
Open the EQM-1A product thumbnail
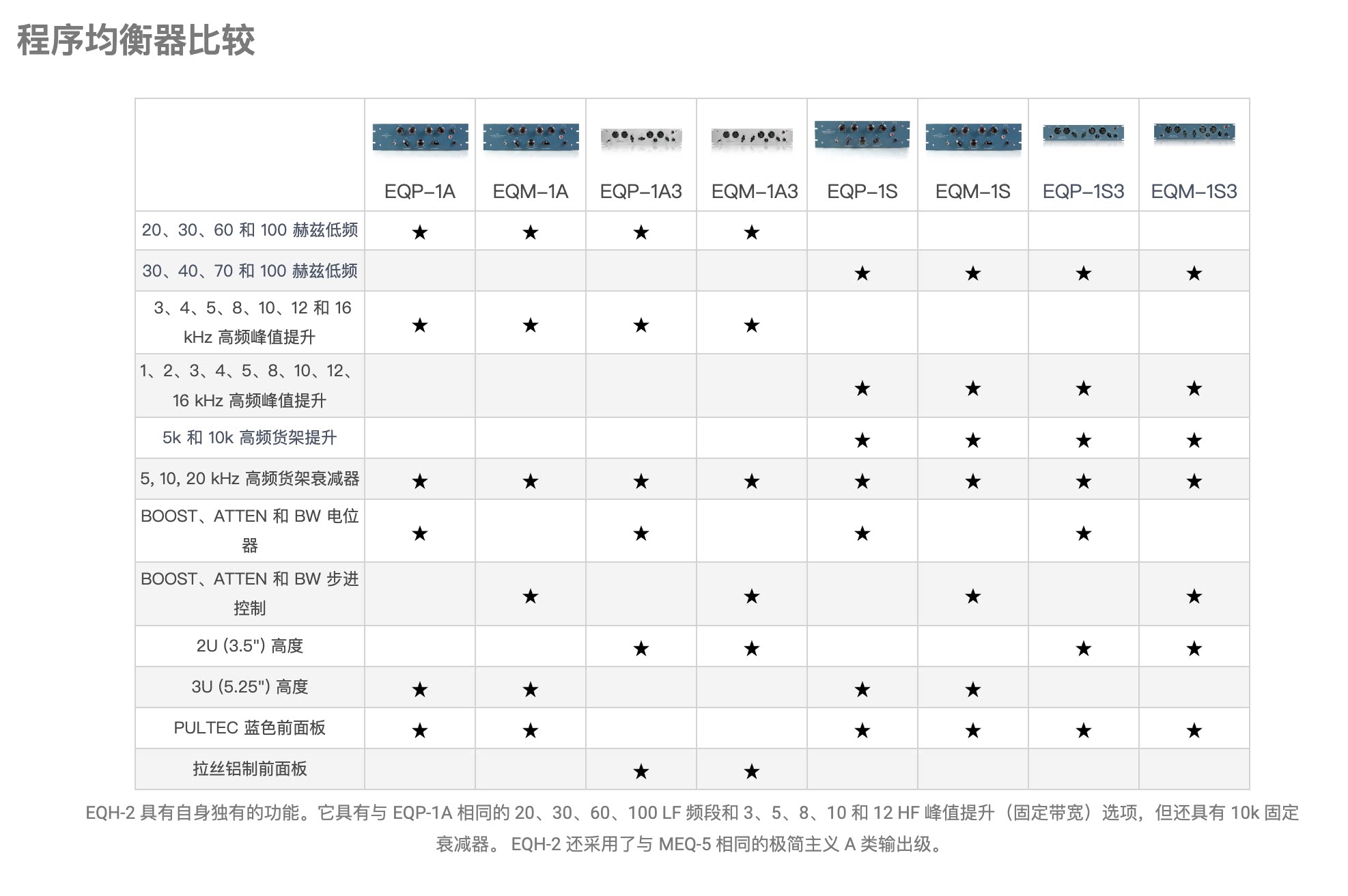[531, 137]
